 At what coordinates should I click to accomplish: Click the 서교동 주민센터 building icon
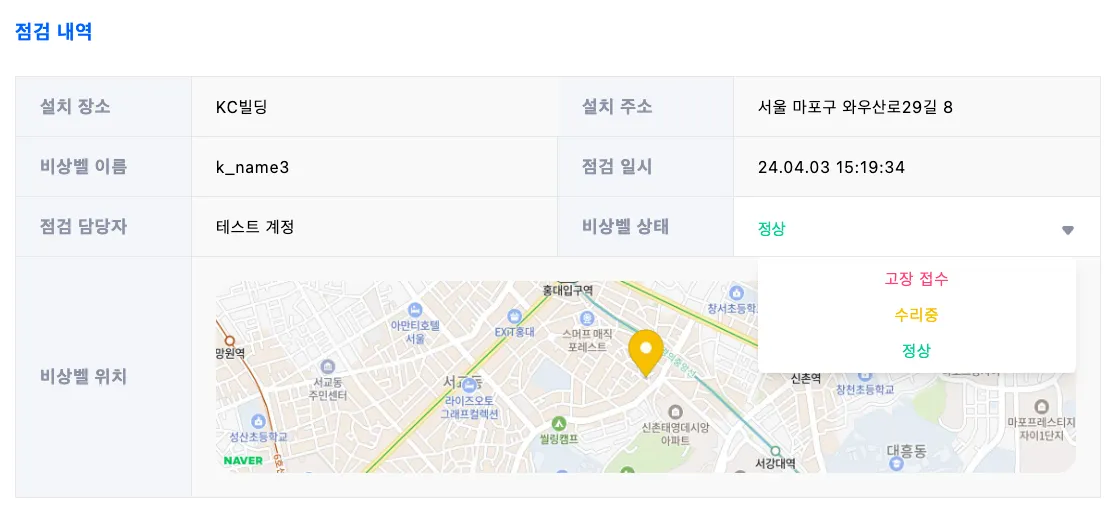[x=328, y=366]
